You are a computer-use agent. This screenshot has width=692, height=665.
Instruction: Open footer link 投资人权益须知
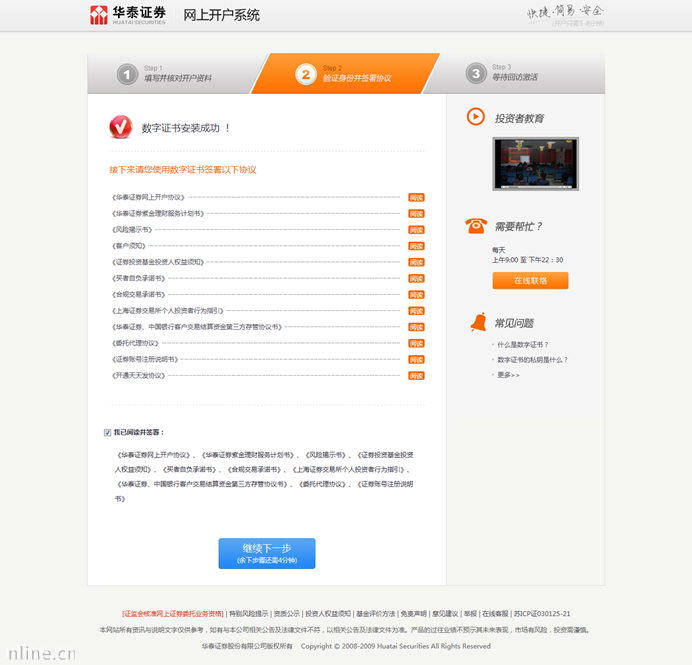point(328,614)
